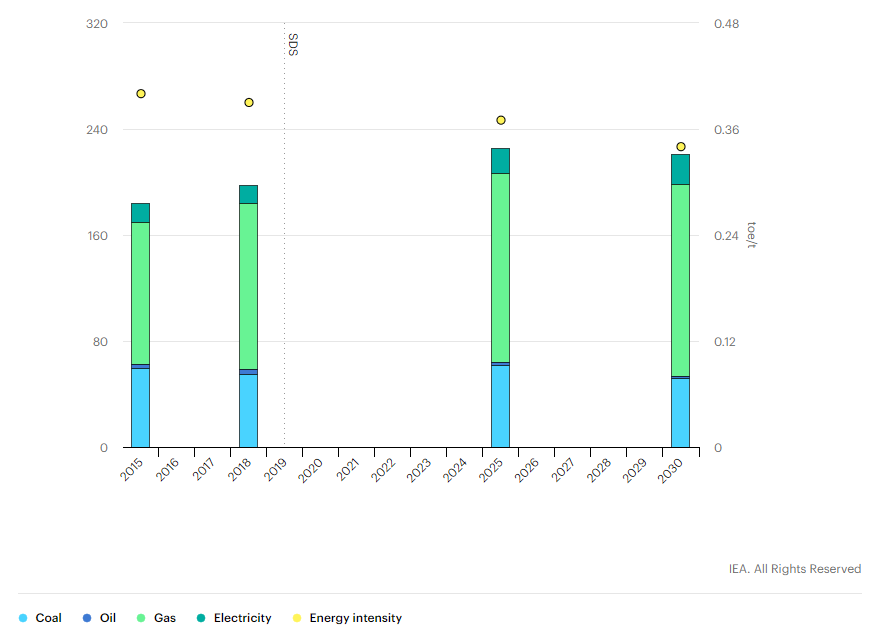Click the 2015 Gas bar segment
This screenshot has height=640, width=875.
(140, 292)
